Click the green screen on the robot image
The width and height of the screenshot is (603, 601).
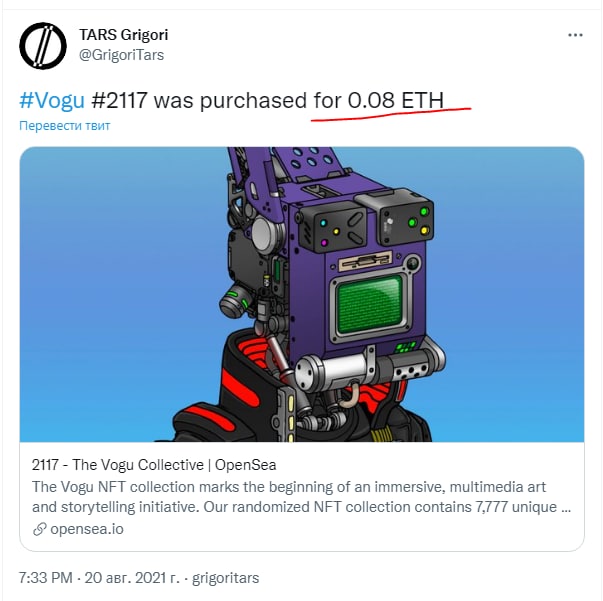point(369,305)
